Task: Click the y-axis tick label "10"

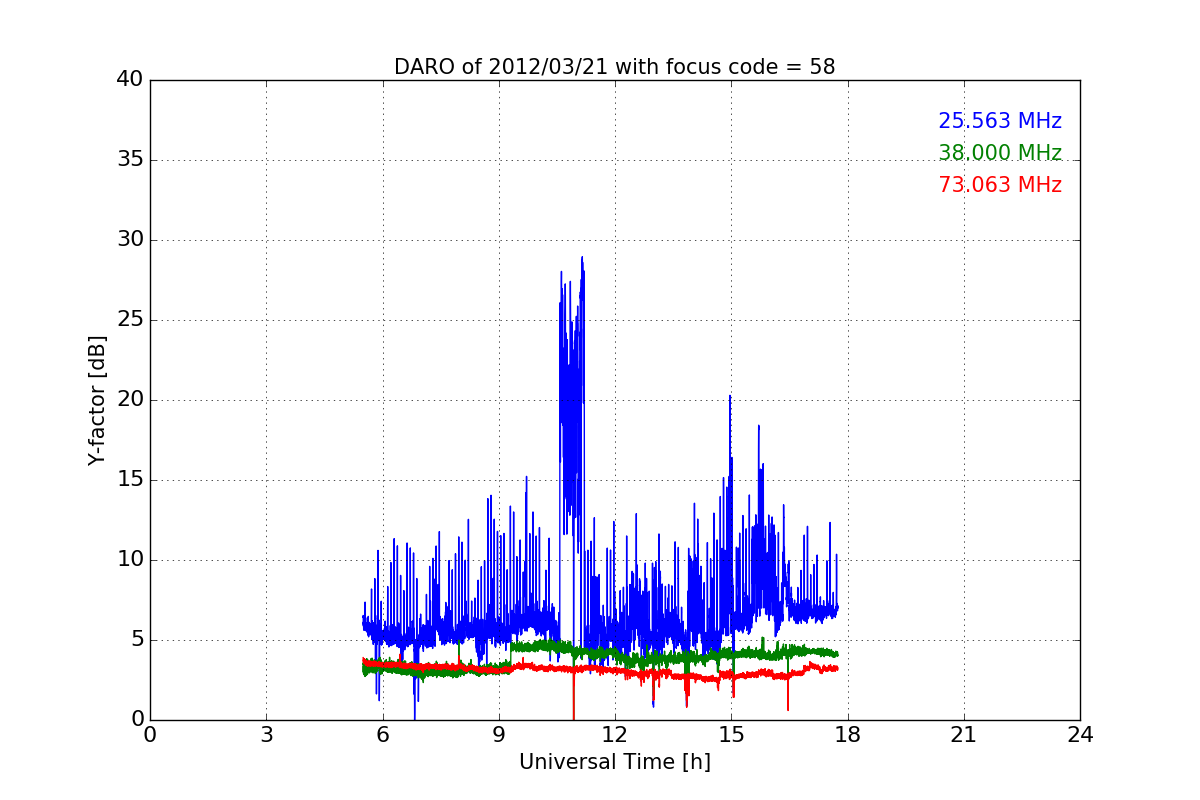Action: pyautogui.click(x=130, y=559)
